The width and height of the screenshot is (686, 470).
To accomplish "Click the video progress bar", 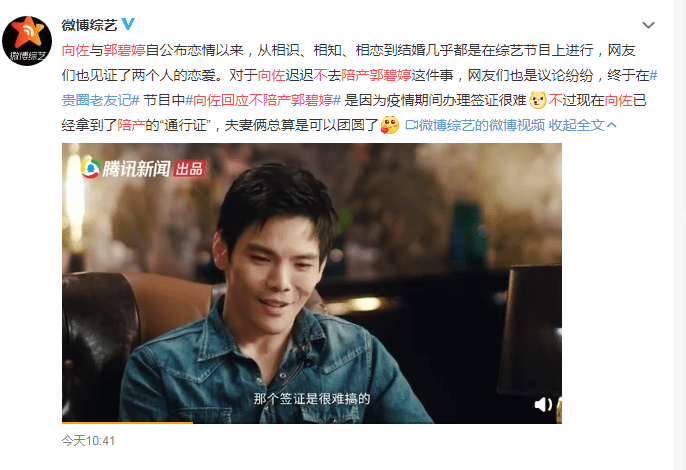I will point(312,422).
